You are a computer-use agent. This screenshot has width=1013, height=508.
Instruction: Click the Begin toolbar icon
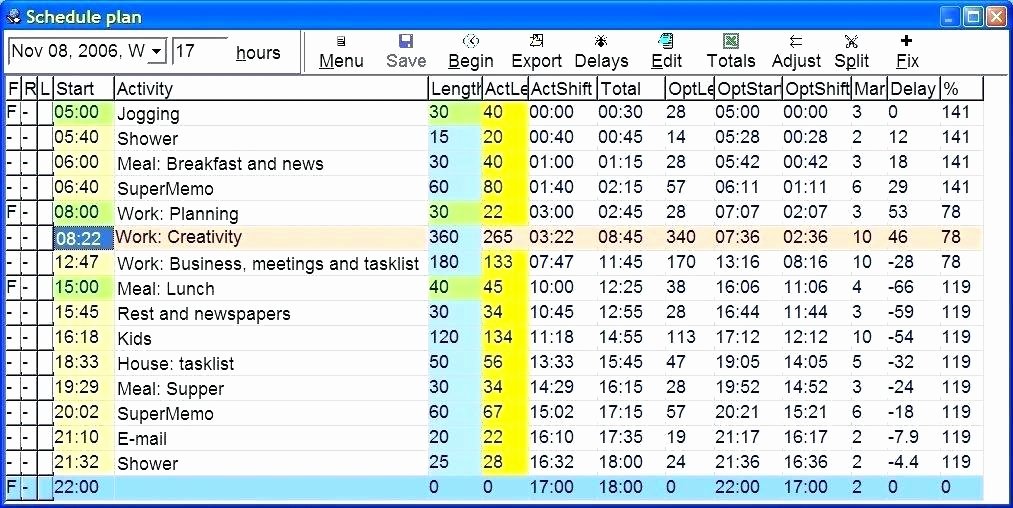(x=471, y=42)
